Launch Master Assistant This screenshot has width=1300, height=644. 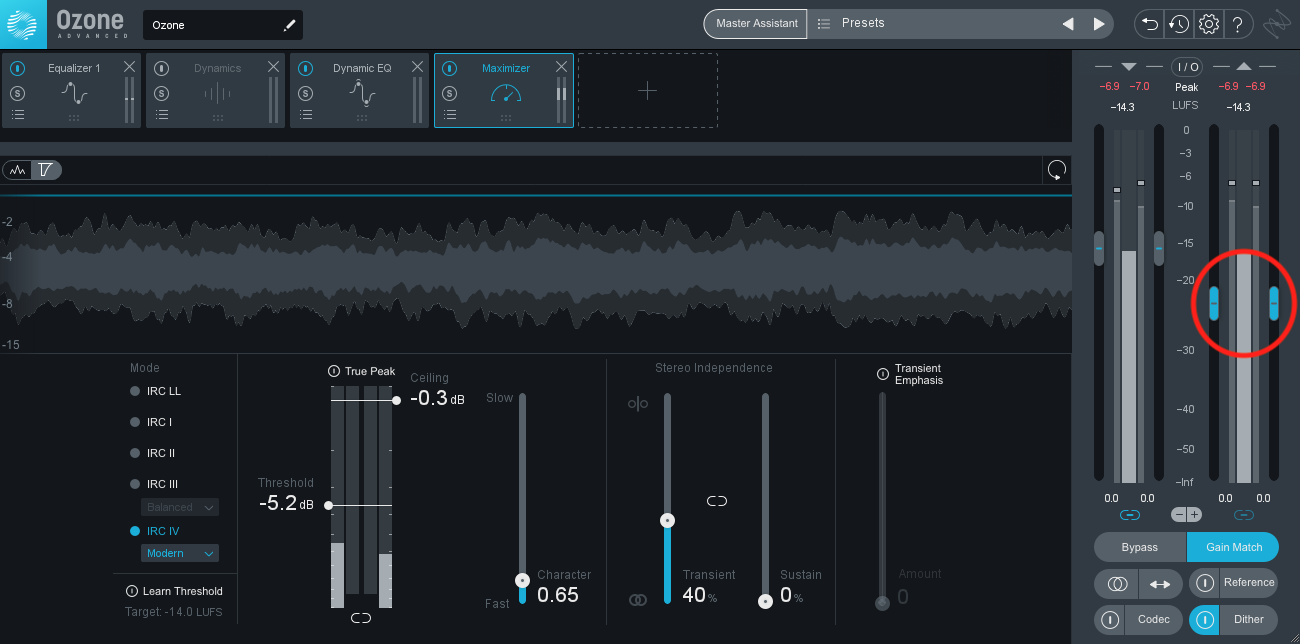point(757,24)
